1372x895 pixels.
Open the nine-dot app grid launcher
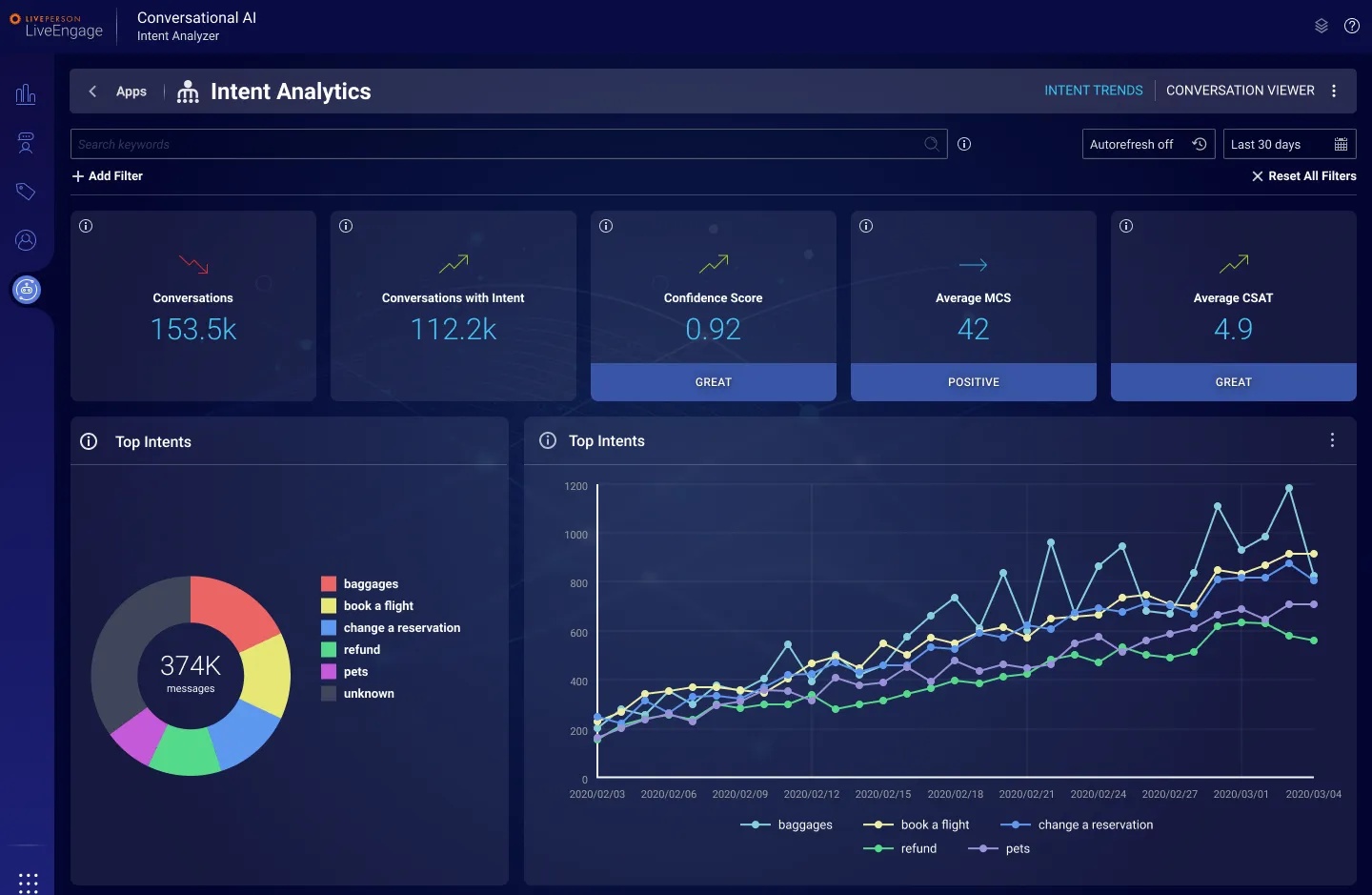click(x=29, y=883)
